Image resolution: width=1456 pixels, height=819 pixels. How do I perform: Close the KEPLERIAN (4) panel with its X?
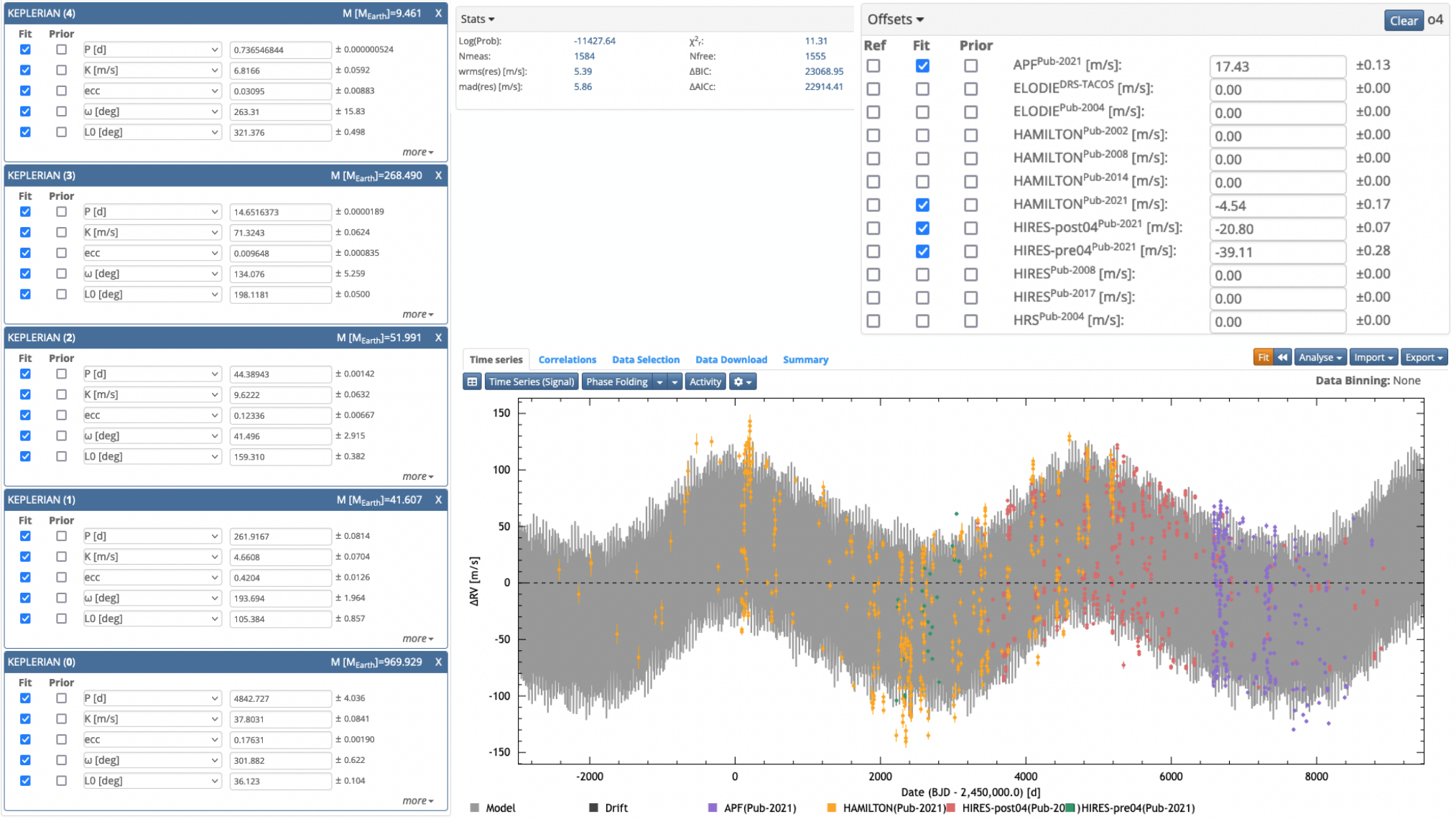pos(438,14)
